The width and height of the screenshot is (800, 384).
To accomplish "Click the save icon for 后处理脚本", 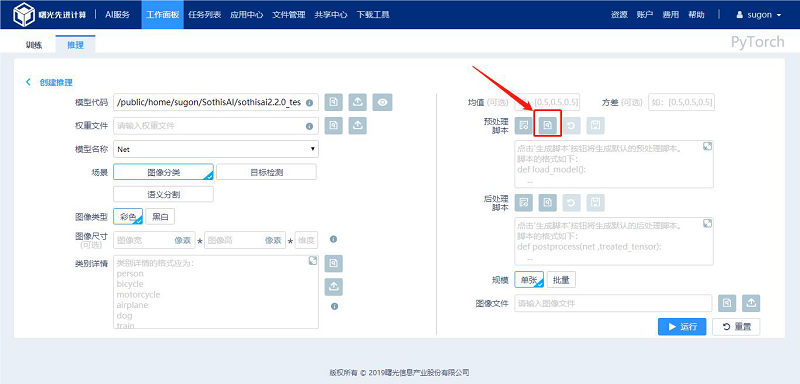I will click(x=595, y=202).
